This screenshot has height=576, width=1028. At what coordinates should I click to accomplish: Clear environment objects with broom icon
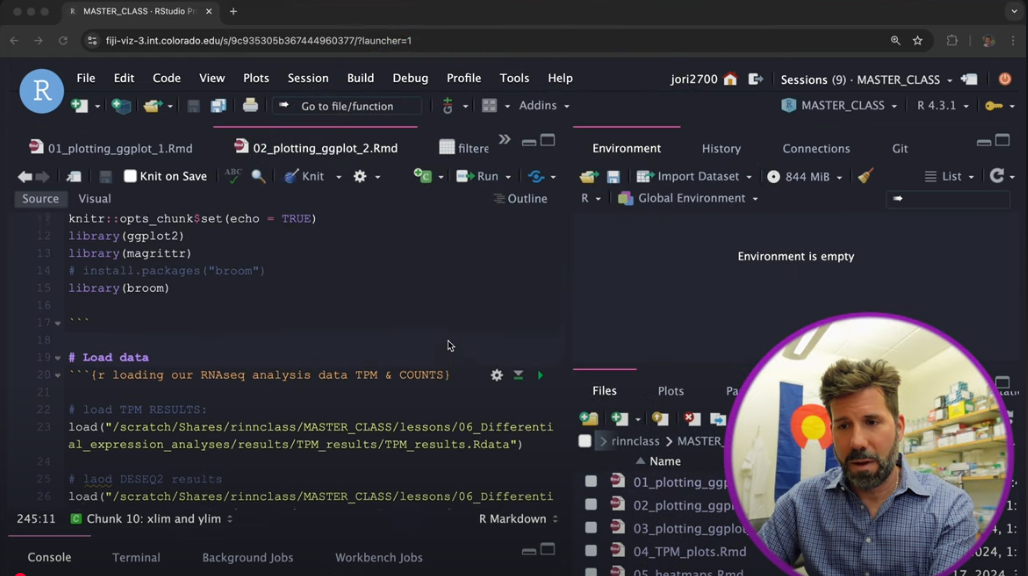pyautogui.click(x=865, y=176)
